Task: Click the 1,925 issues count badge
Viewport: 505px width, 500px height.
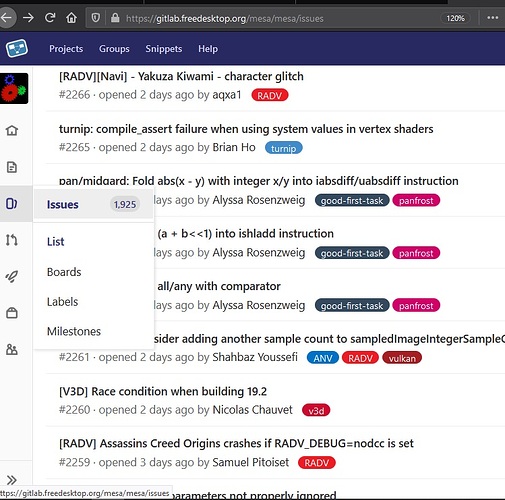Action: (125, 204)
